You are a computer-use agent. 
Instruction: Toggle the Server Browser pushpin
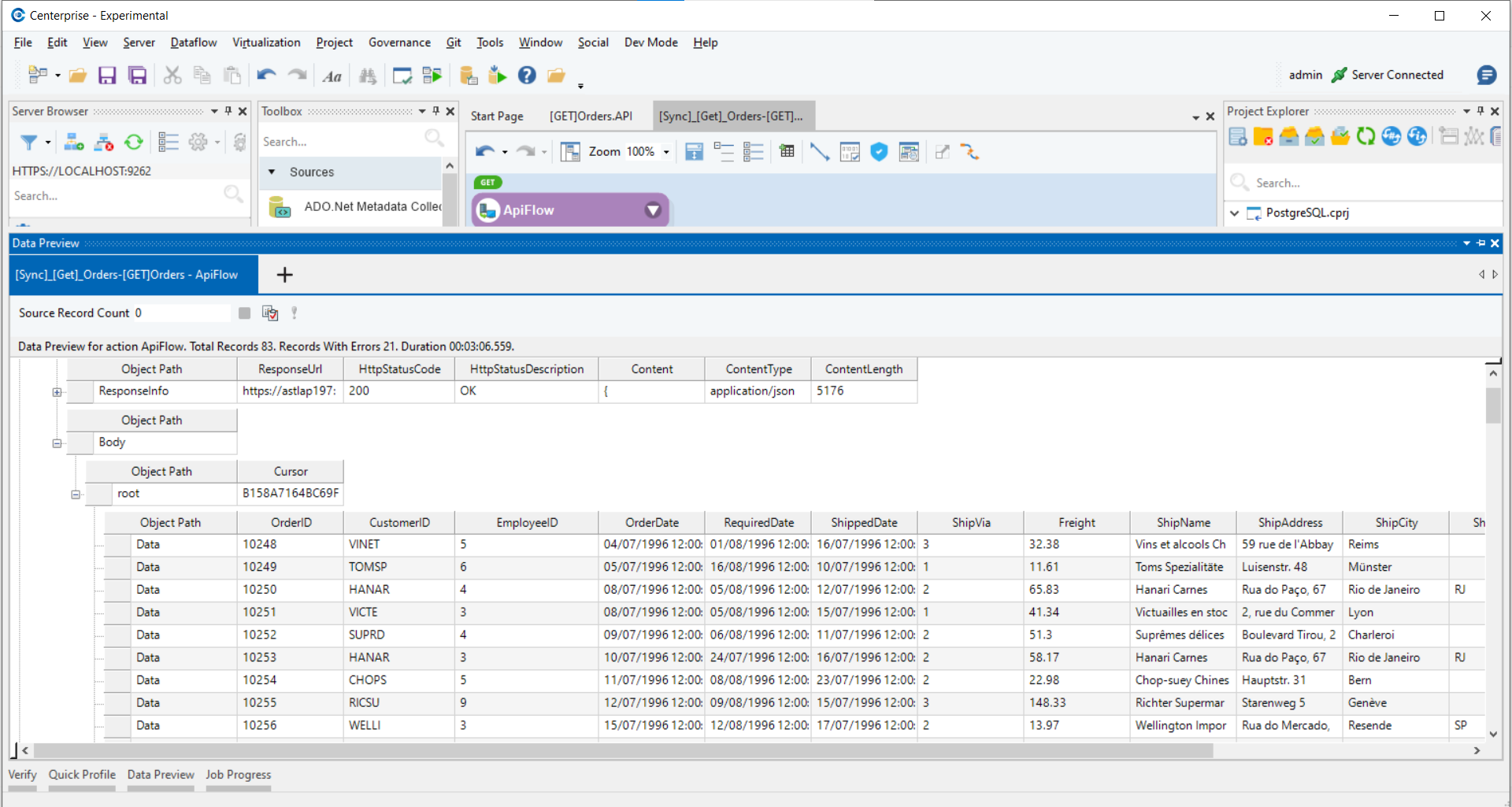point(228,111)
